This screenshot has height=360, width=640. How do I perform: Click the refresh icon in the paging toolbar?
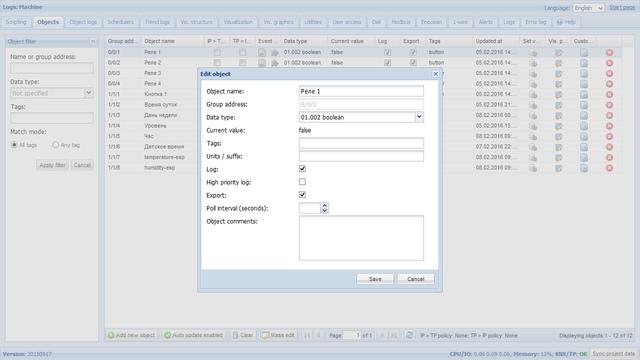click(x=409, y=335)
